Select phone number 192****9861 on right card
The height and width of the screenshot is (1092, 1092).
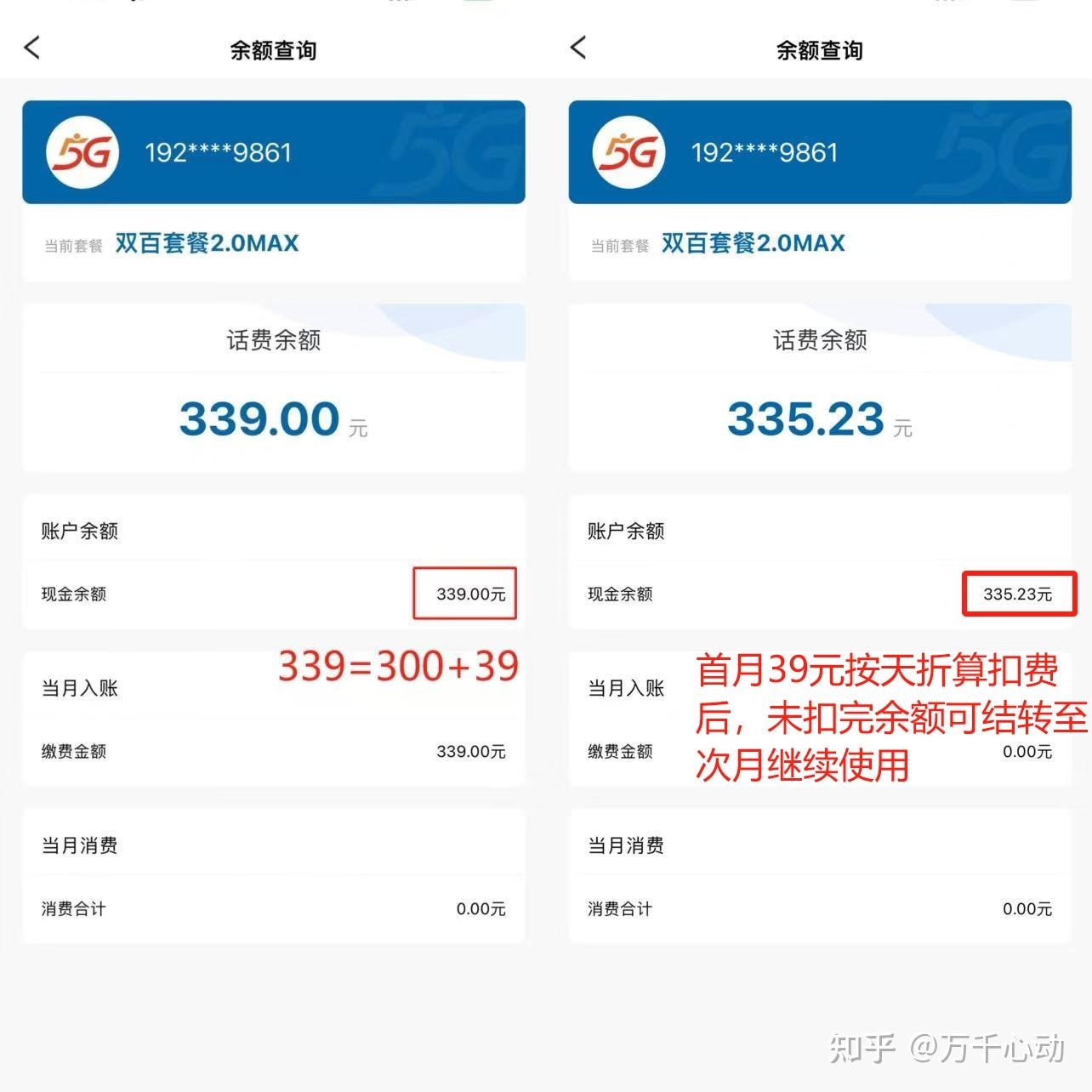tap(765, 152)
